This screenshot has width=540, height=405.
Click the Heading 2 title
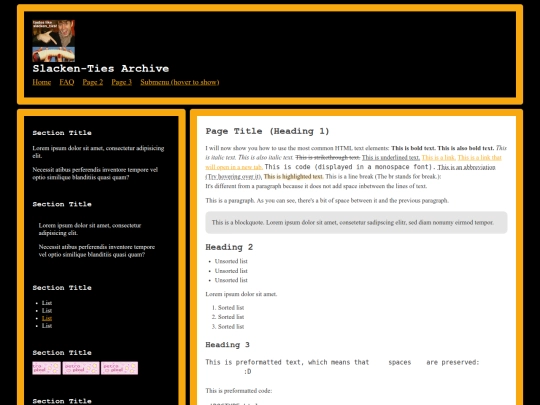229,247
